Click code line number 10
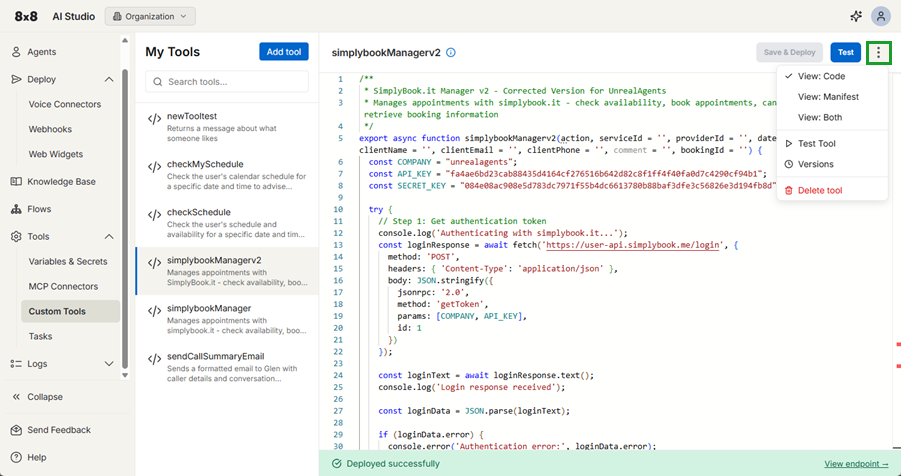 (338, 209)
